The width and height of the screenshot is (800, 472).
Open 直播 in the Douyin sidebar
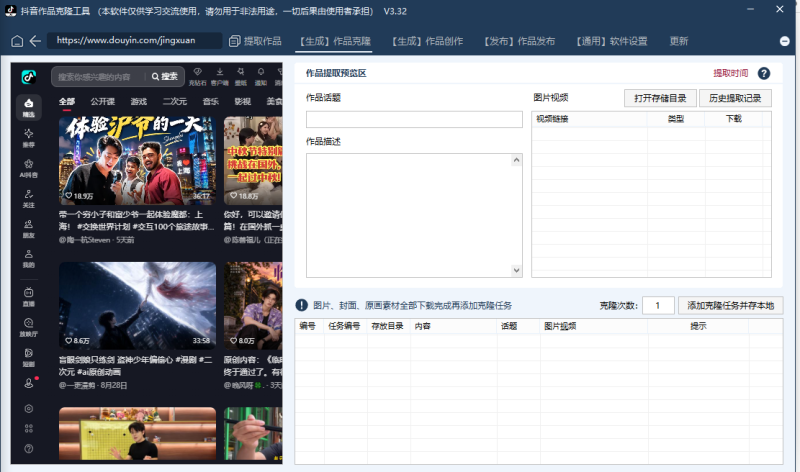tap(29, 297)
